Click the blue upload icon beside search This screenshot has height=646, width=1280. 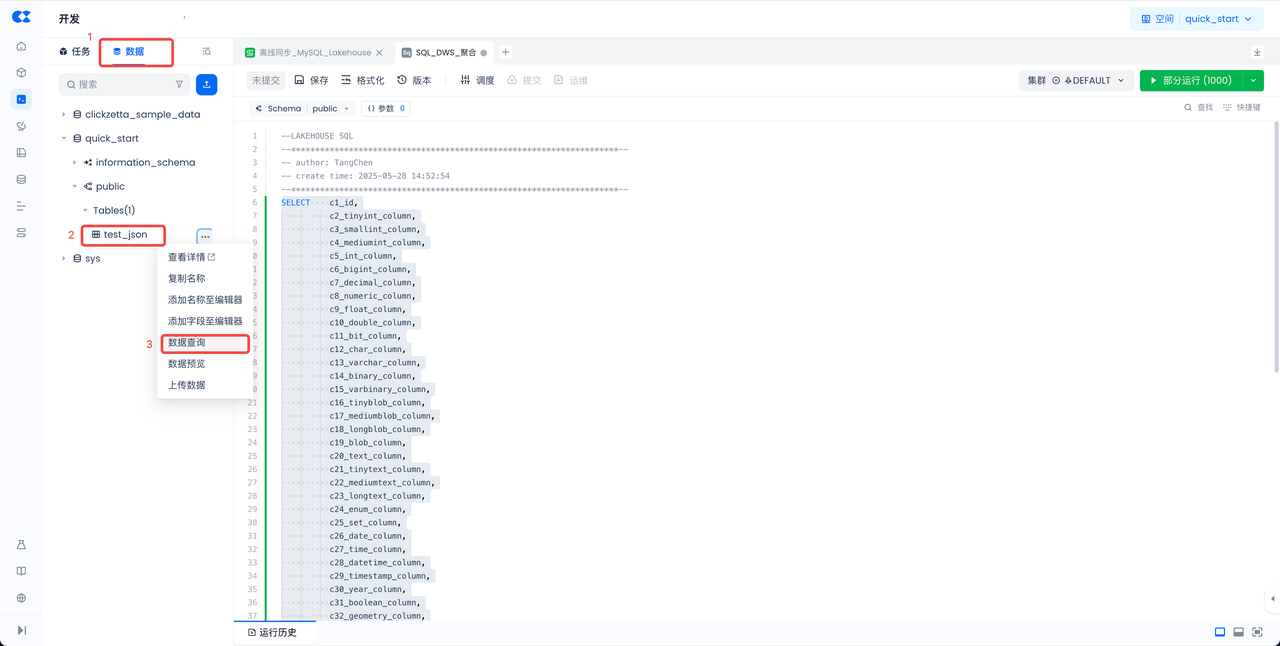coord(206,85)
